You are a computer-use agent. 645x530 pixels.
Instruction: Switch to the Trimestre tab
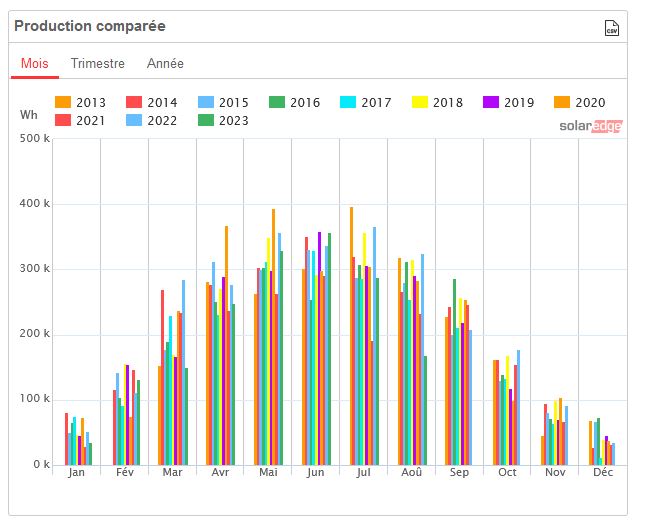tap(97, 63)
